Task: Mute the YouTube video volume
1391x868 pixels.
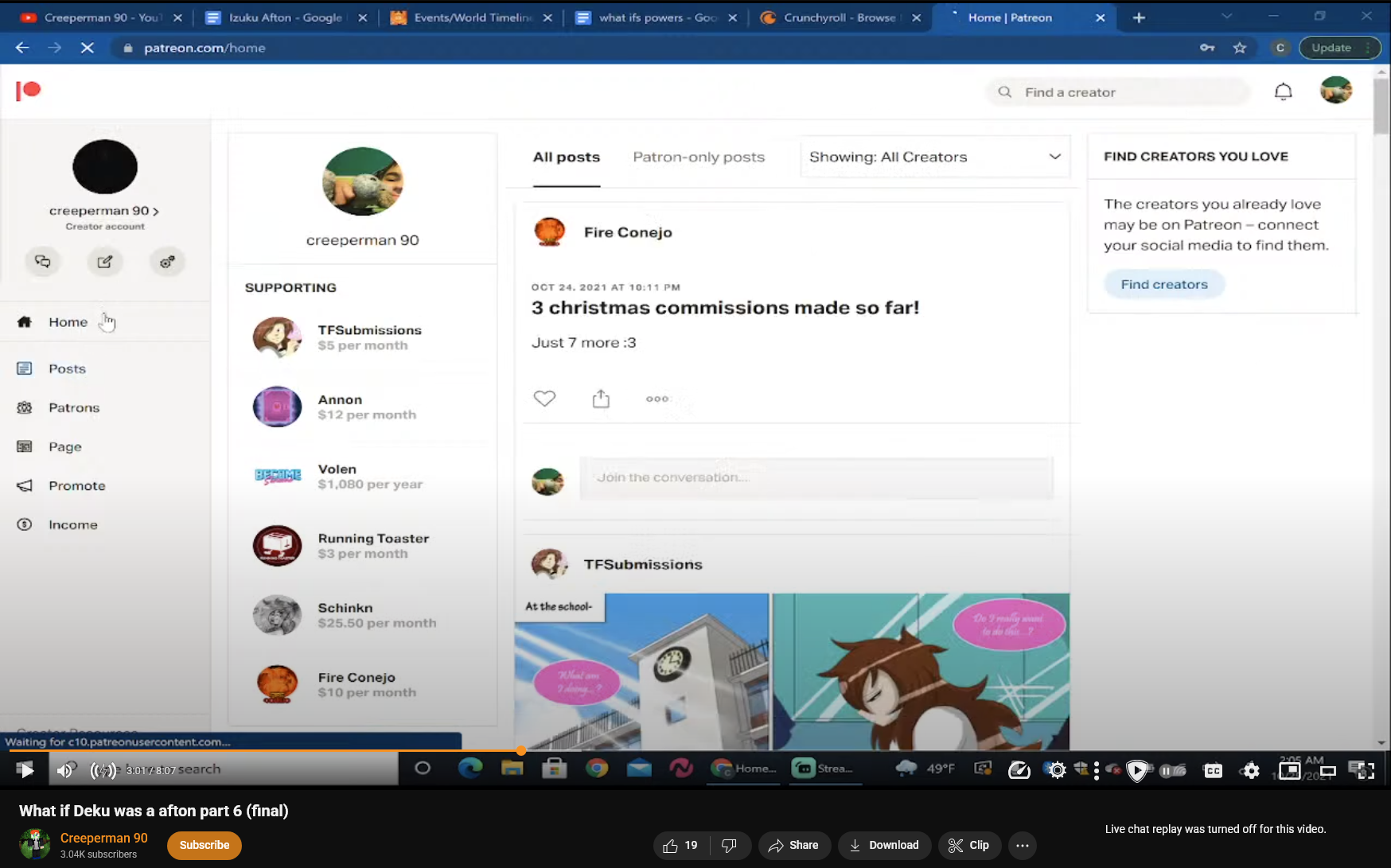Action: [x=65, y=769]
